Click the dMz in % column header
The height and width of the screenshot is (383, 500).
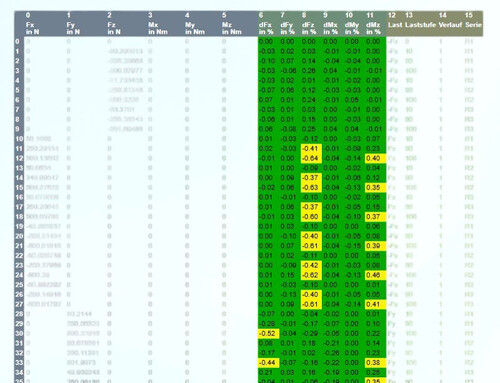click(373, 28)
